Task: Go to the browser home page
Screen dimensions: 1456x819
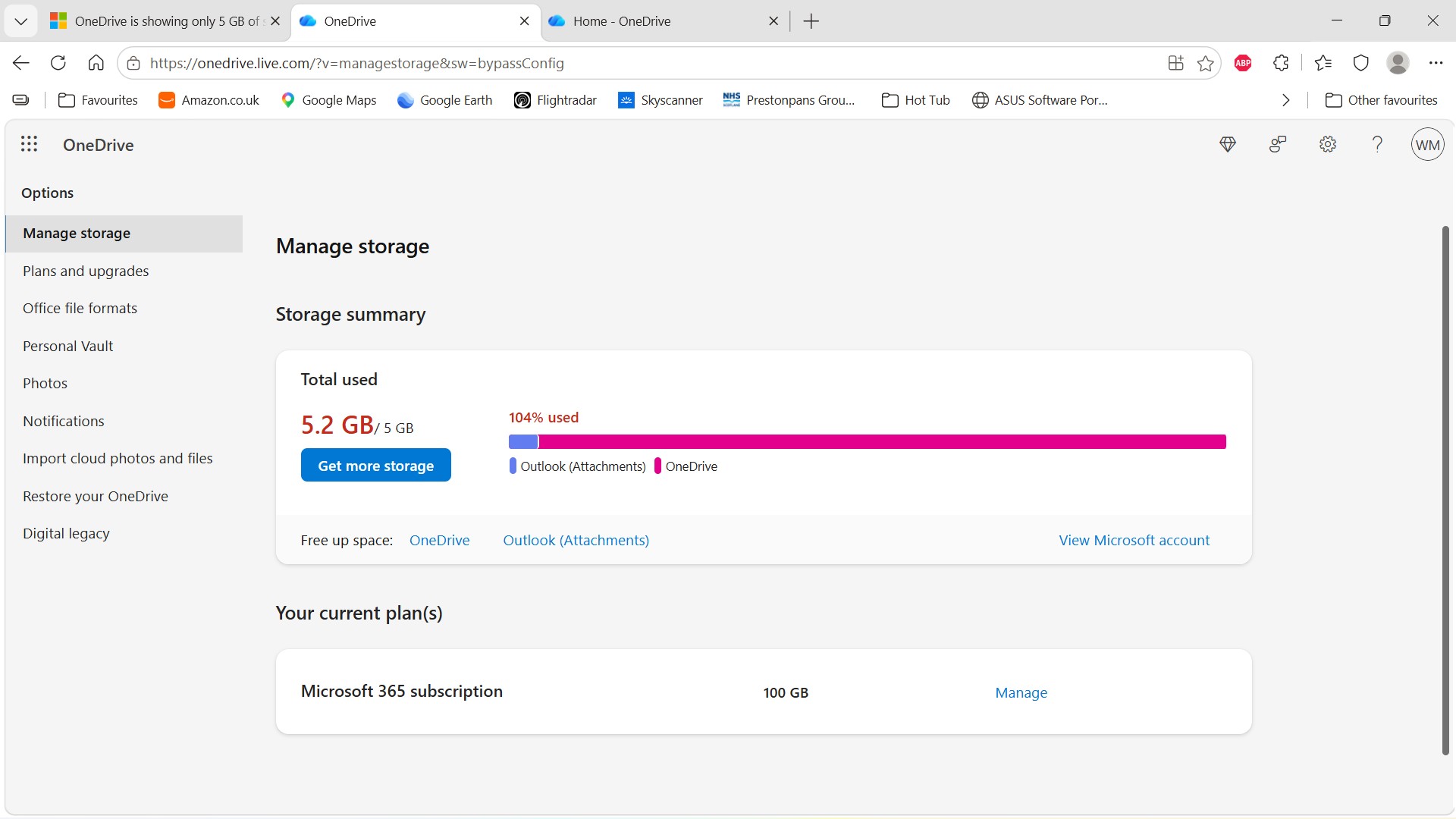Action: click(x=96, y=63)
